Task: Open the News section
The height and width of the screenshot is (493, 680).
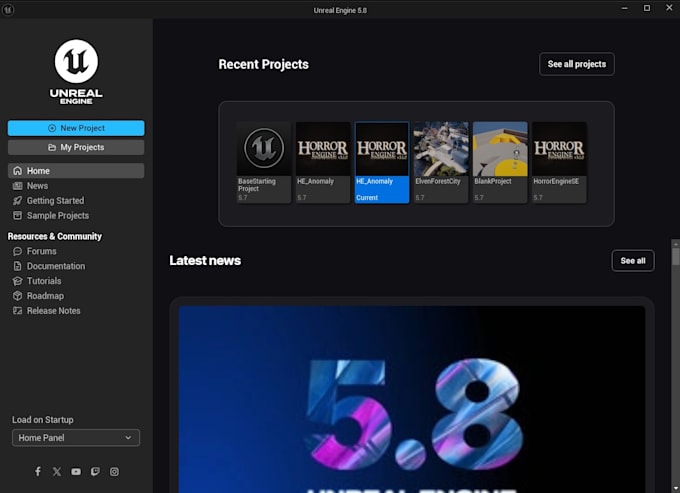Action: tap(37, 186)
